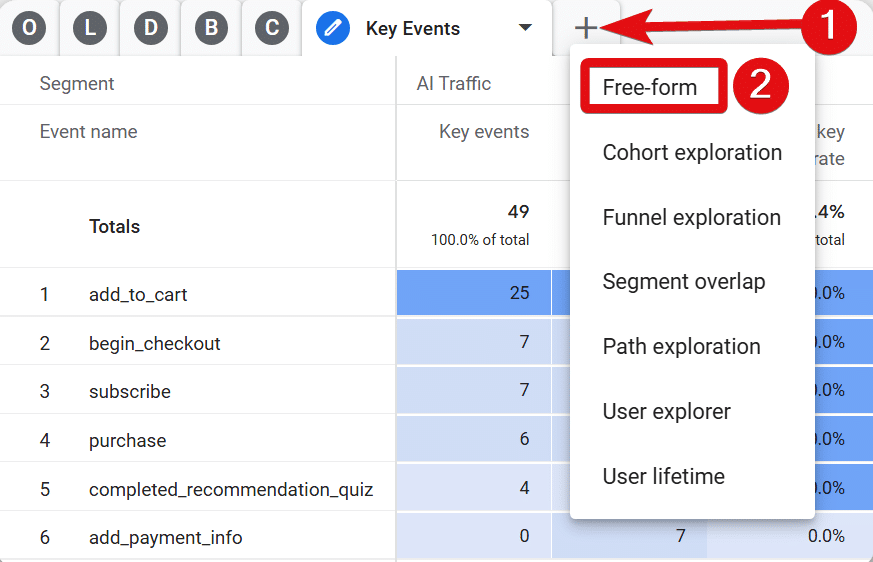Click the Segment header label
The image size is (873, 562).
[x=77, y=84]
